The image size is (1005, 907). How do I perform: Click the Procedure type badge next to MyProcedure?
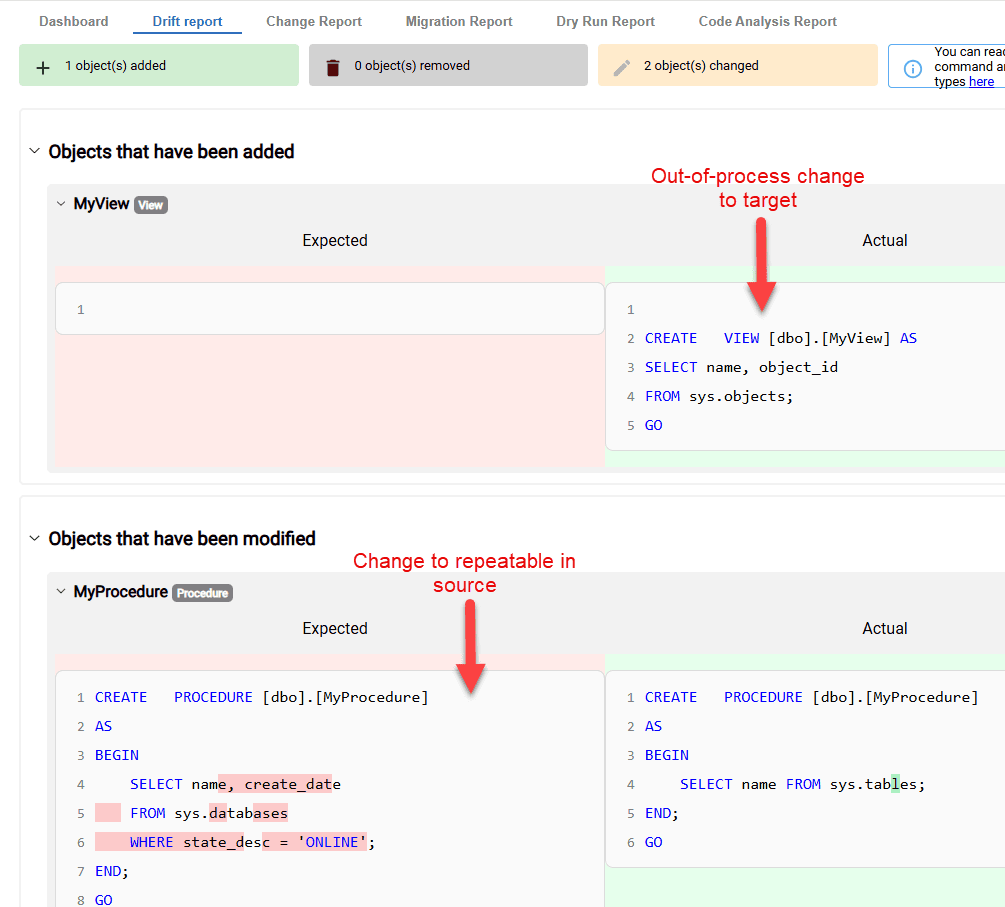pos(203,593)
